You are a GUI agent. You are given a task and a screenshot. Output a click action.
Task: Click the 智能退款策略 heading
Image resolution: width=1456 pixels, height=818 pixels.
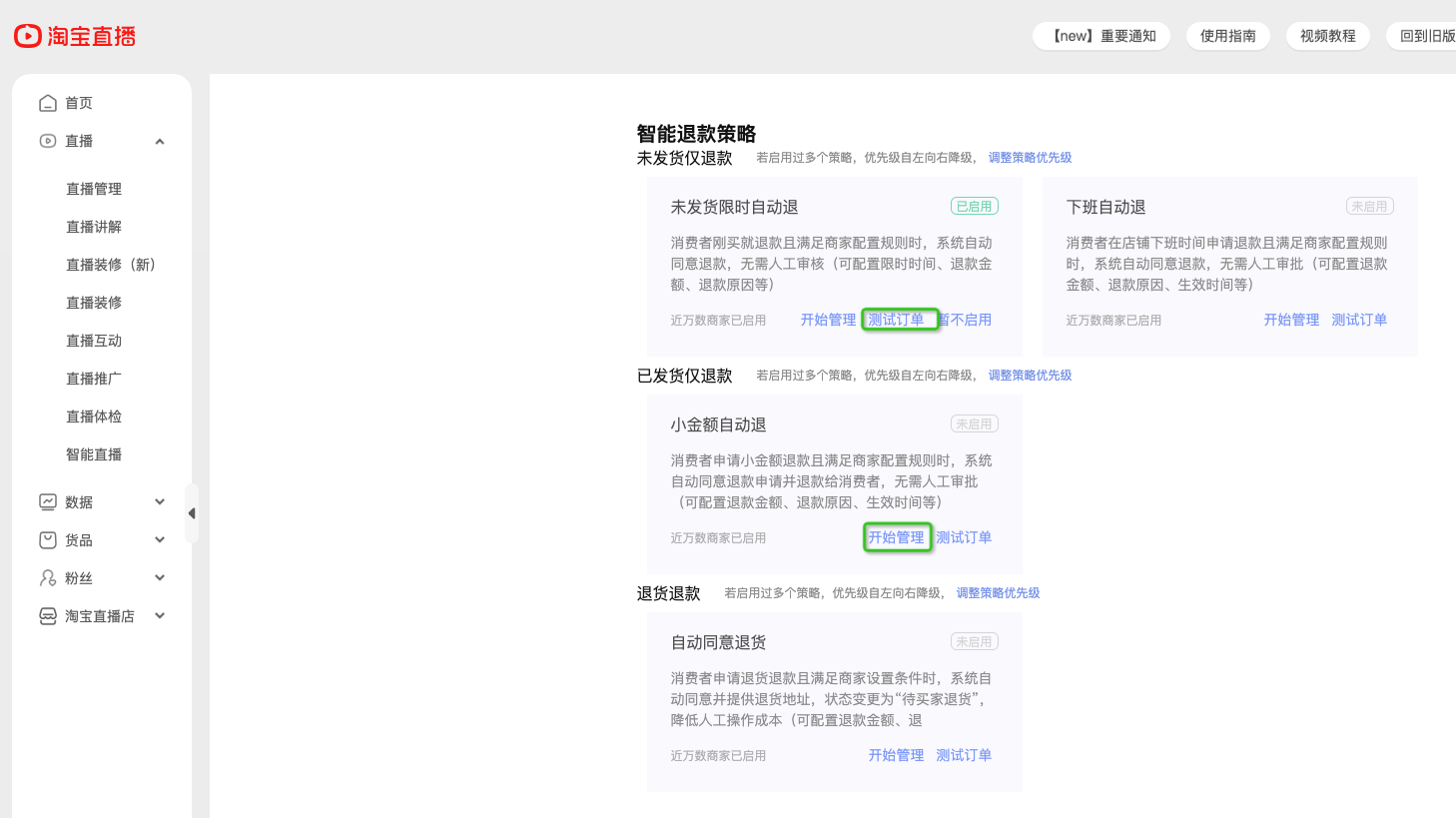click(x=696, y=134)
